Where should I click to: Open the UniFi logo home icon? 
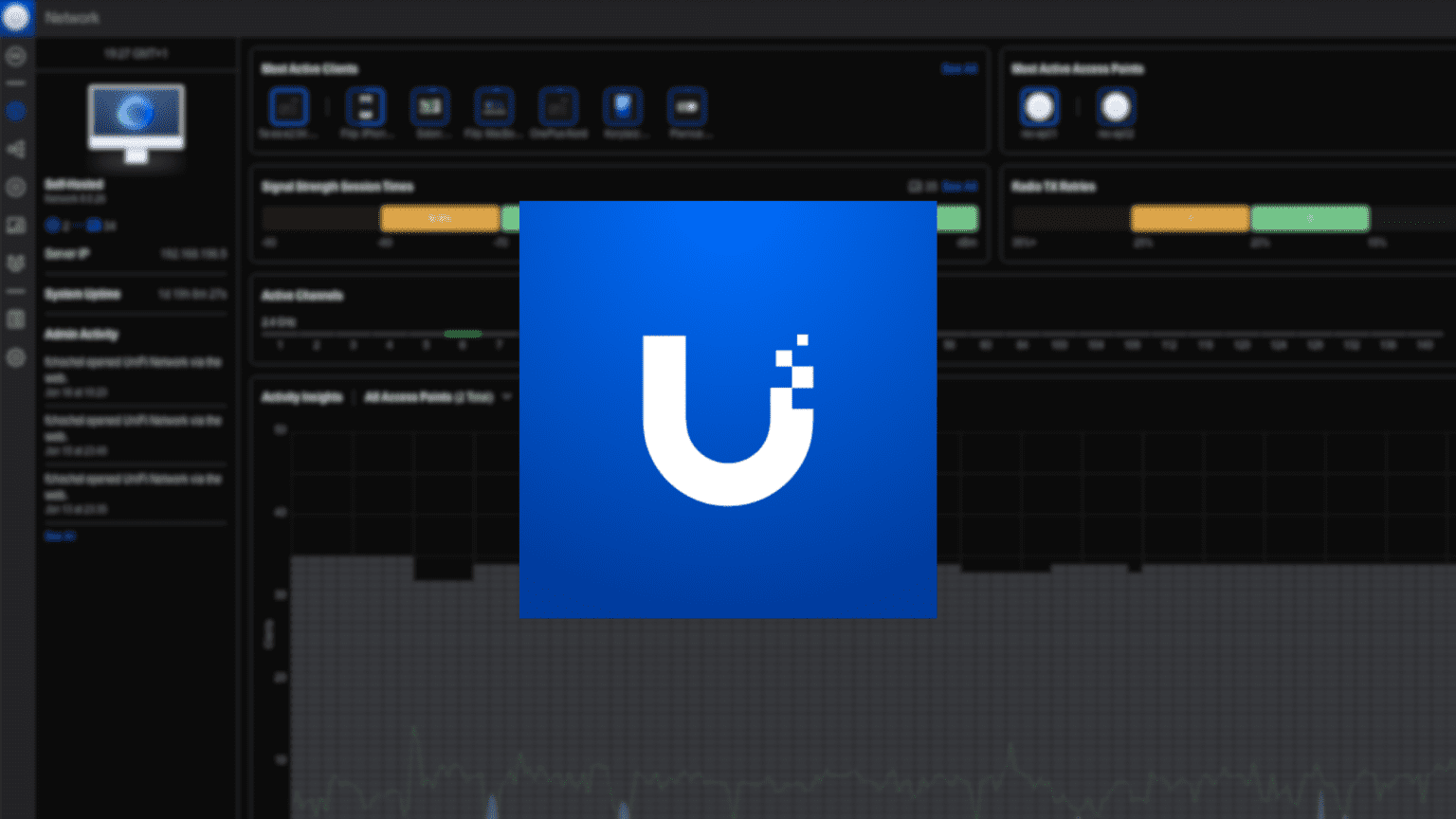pos(15,17)
